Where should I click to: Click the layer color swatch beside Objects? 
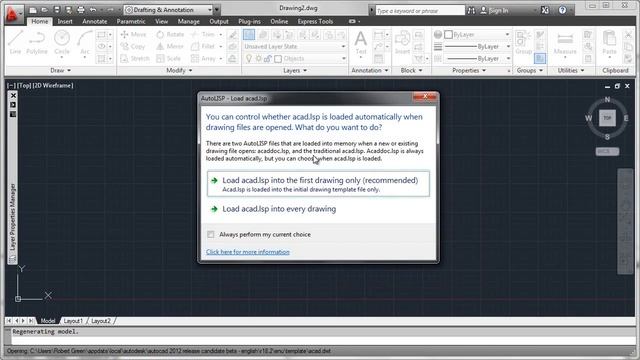[x=278, y=59]
